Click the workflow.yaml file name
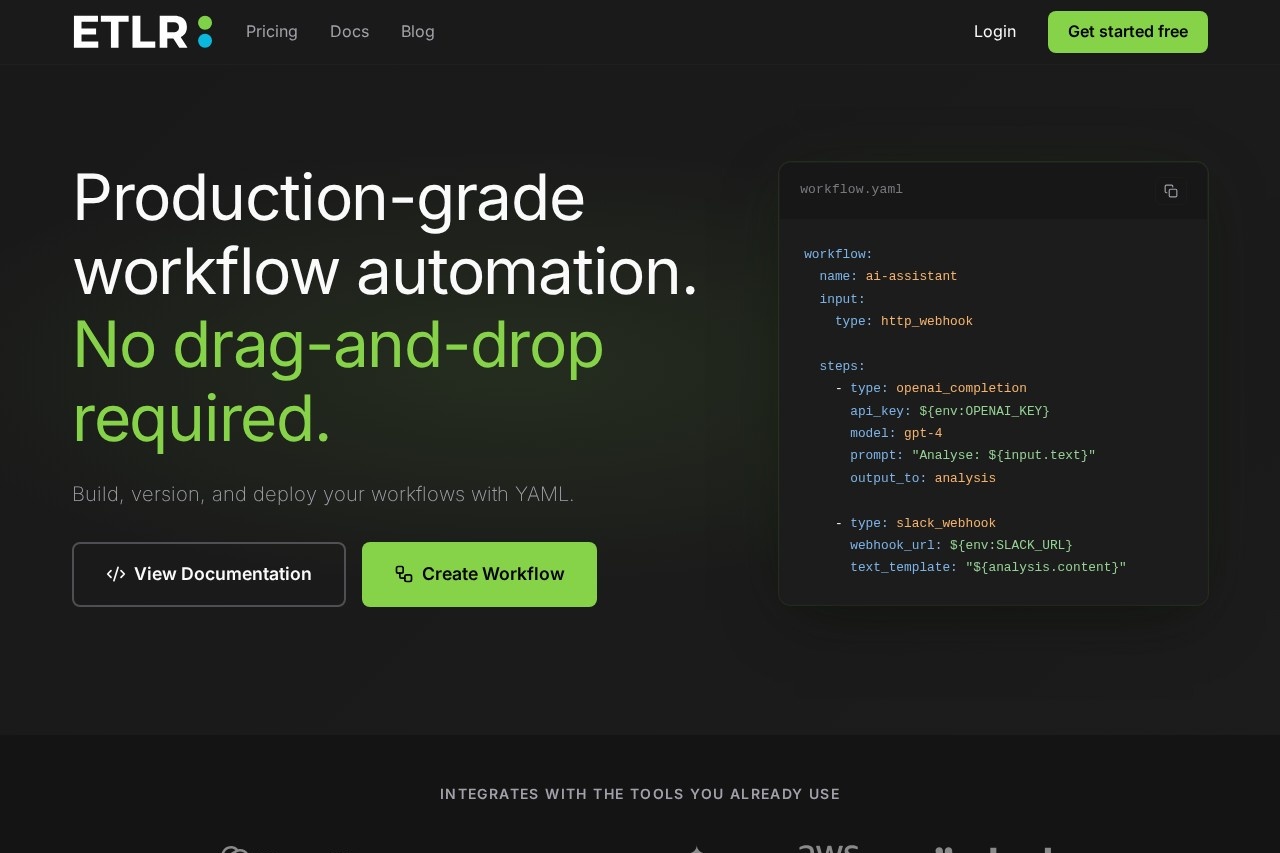 [851, 190]
